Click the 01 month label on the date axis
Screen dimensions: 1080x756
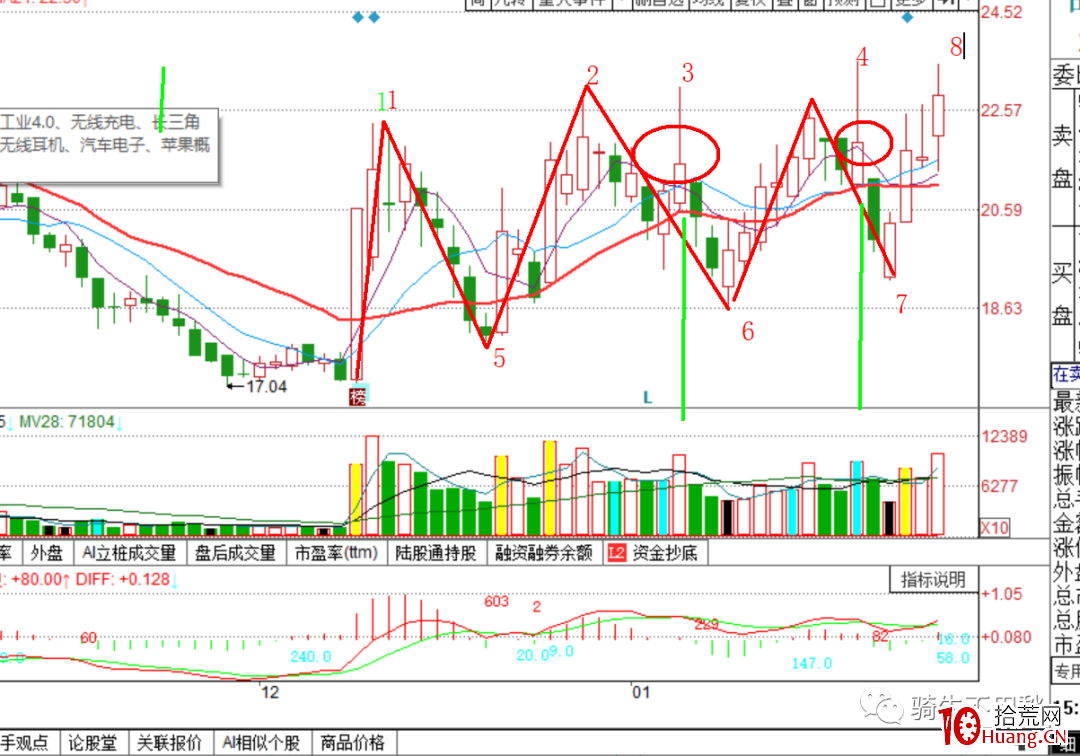tap(641, 692)
